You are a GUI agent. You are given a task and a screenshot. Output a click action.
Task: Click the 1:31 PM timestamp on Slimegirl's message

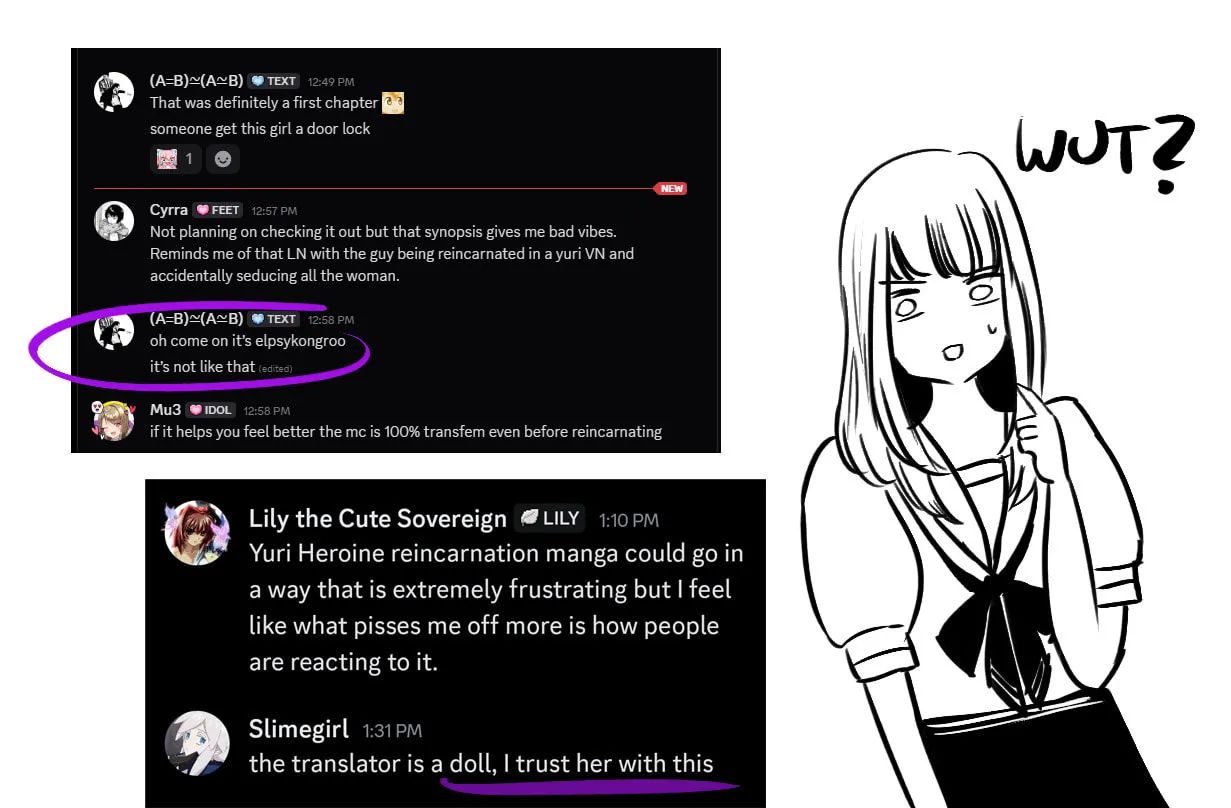[x=392, y=732]
